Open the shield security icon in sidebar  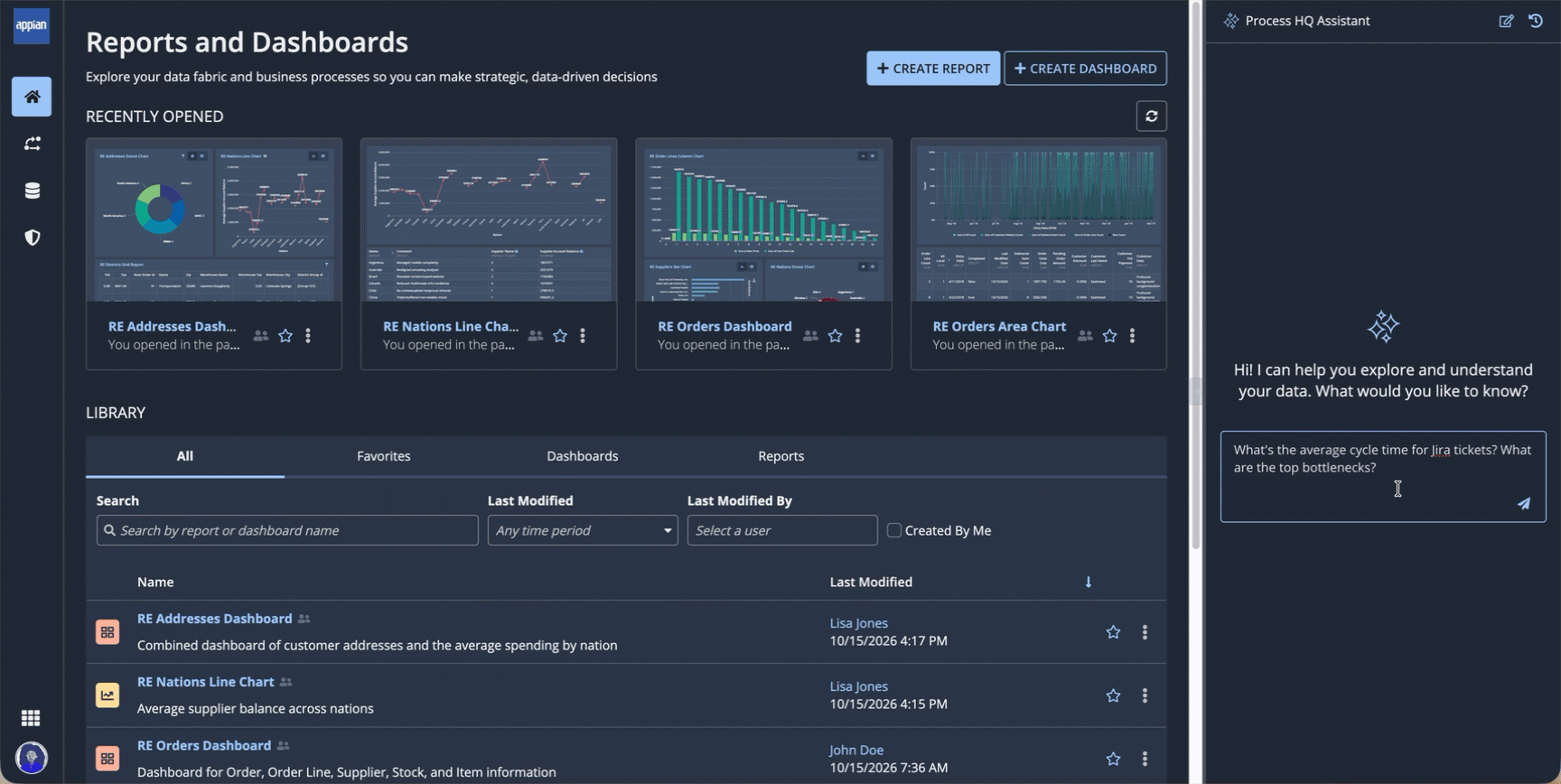[32, 238]
